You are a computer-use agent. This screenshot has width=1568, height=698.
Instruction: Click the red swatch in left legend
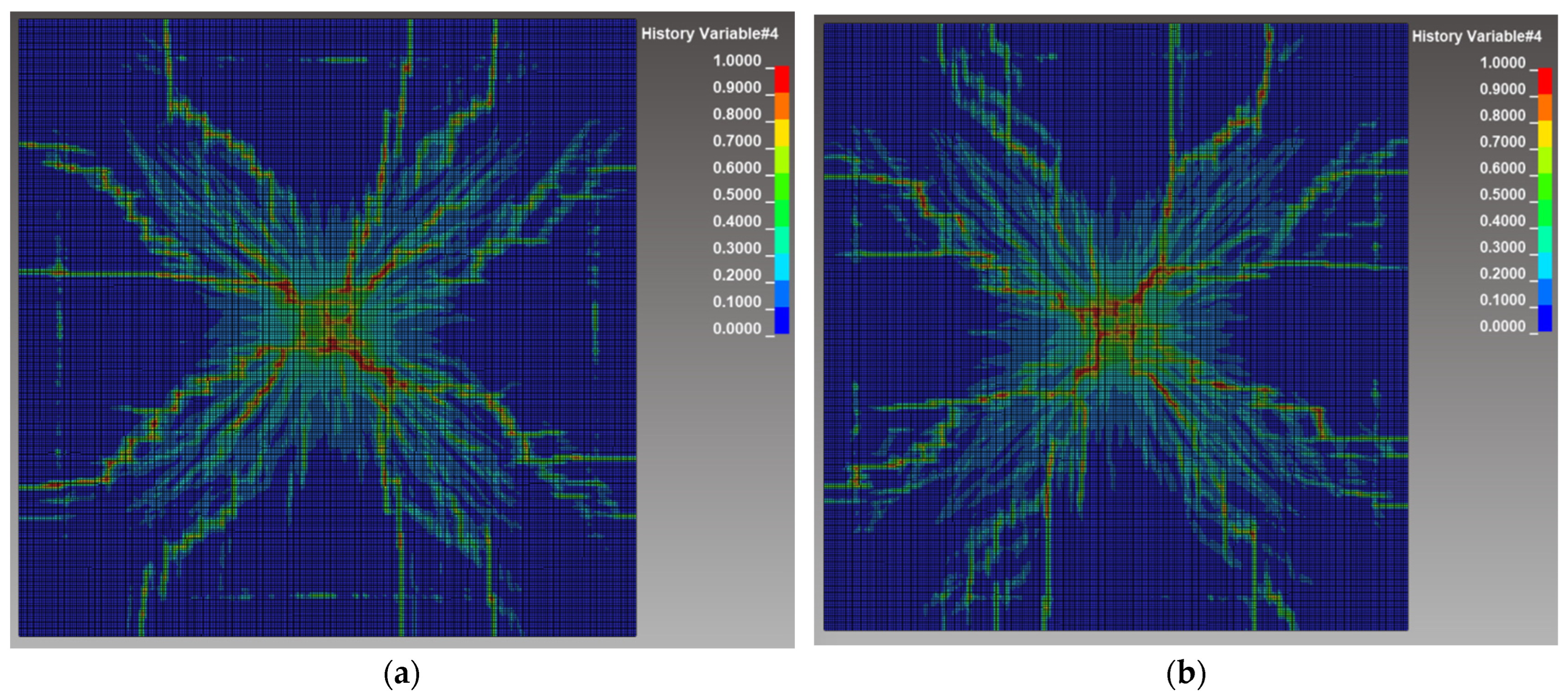point(781,79)
